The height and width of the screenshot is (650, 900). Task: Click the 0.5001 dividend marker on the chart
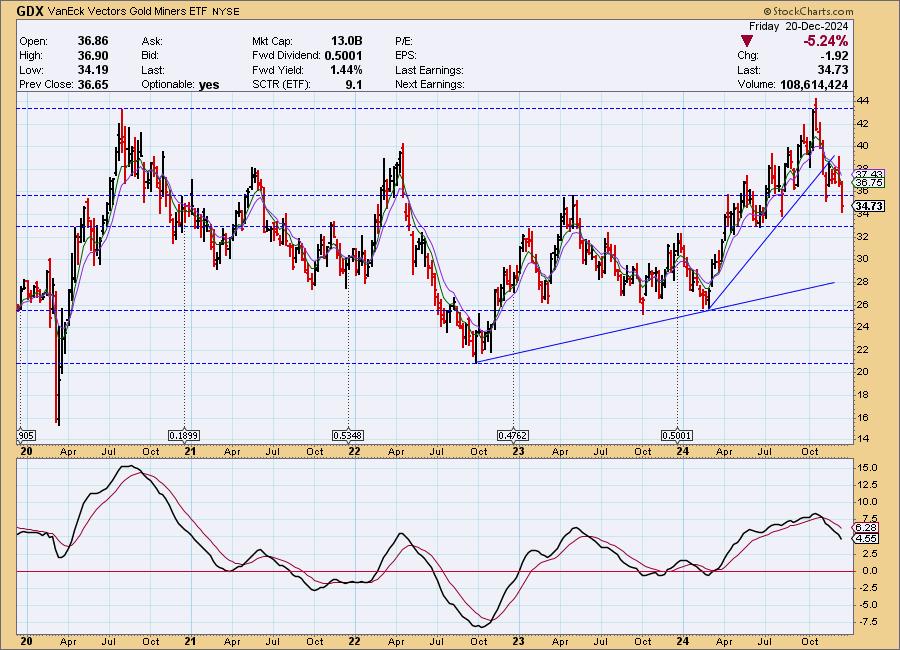tap(677, 436)
